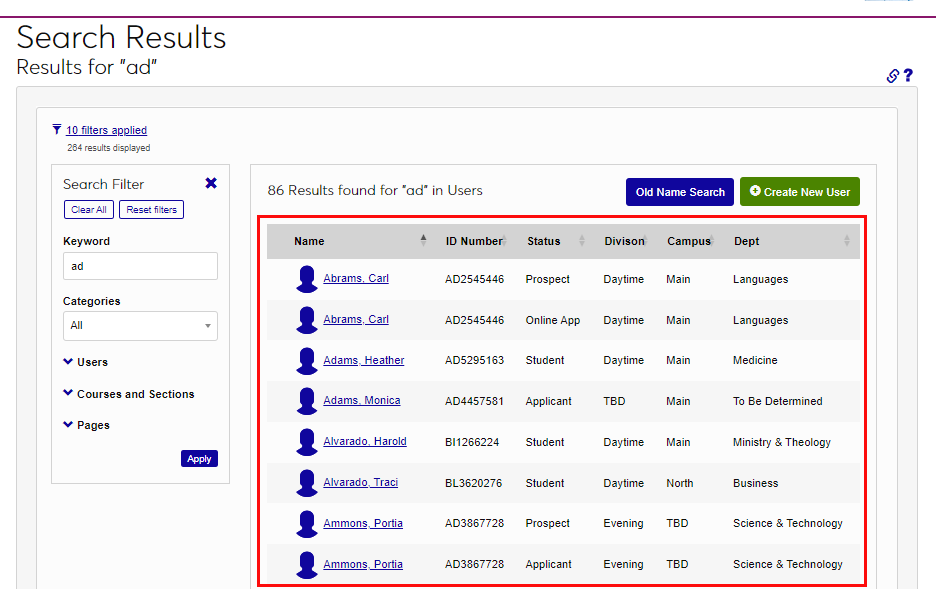Click the avatar icon for Alvarado, Traci
This screenshot has height=589, width=936.
[x=307, y=483]
